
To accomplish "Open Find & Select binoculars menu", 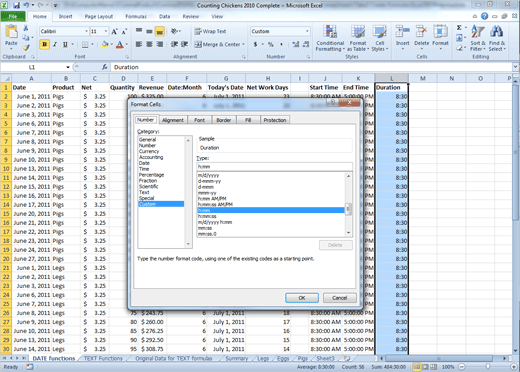I will (x=497, y=38).
